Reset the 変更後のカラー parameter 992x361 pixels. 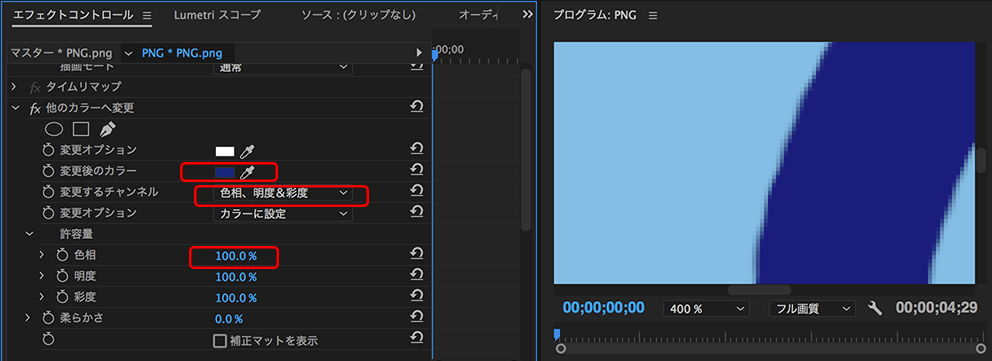point(416,169)
